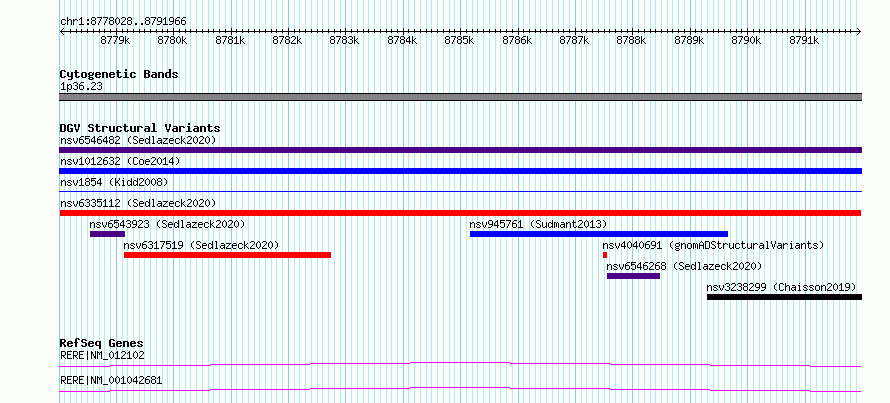Image resolution: width=890 pixels, height=403 pixels.
Task: Open the nsv6317519 (Sedlazeck2020) label
Action: [201, 245]
